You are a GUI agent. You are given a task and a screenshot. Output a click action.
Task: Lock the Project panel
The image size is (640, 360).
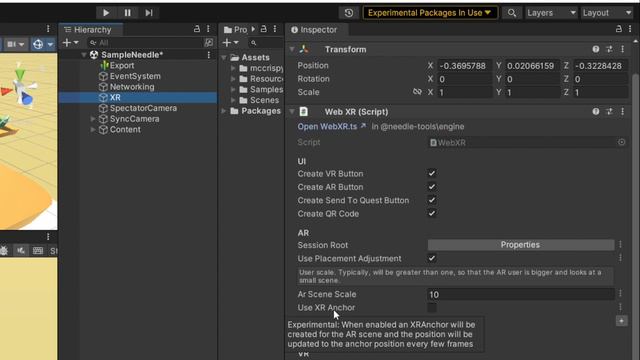pyautogui.click(x=264, y=29)
